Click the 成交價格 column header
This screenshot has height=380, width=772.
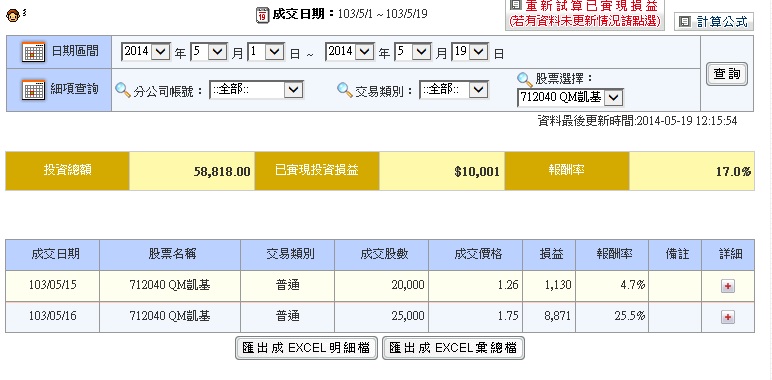tap(476, 254)
